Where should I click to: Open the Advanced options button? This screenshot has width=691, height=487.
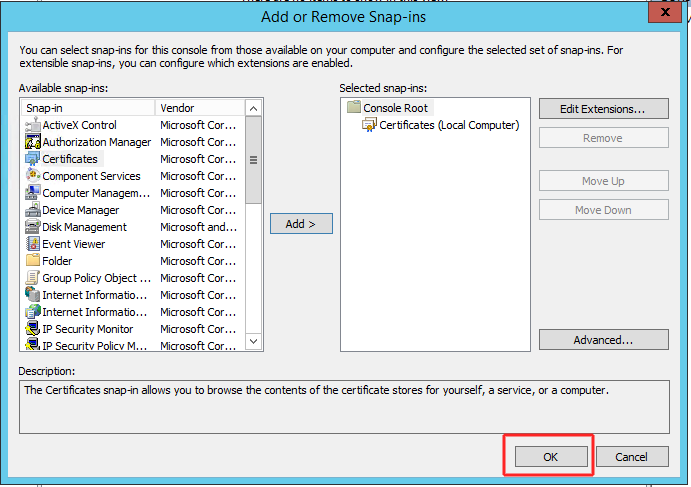(603, 340)
